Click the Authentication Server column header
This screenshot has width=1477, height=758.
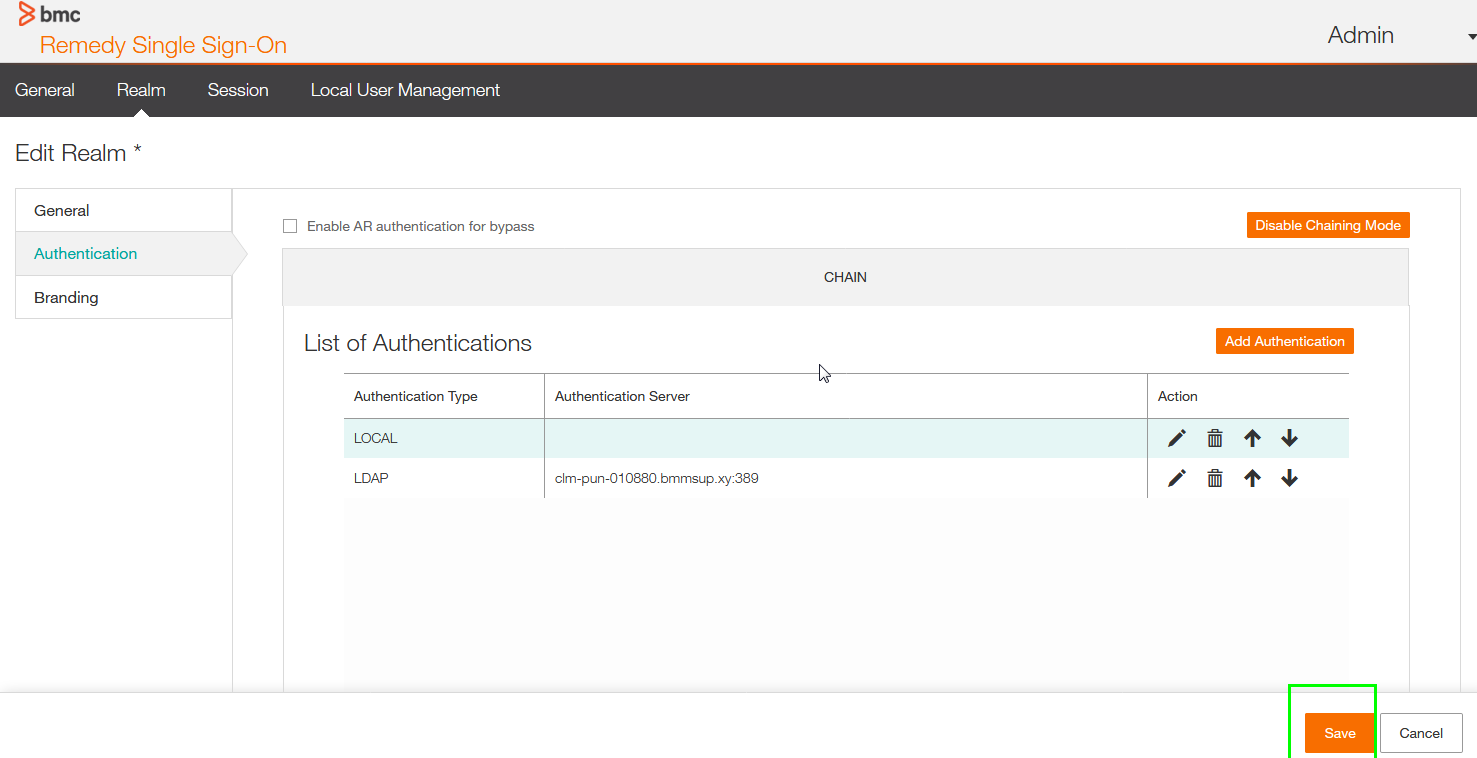click(x=846, y=396)
